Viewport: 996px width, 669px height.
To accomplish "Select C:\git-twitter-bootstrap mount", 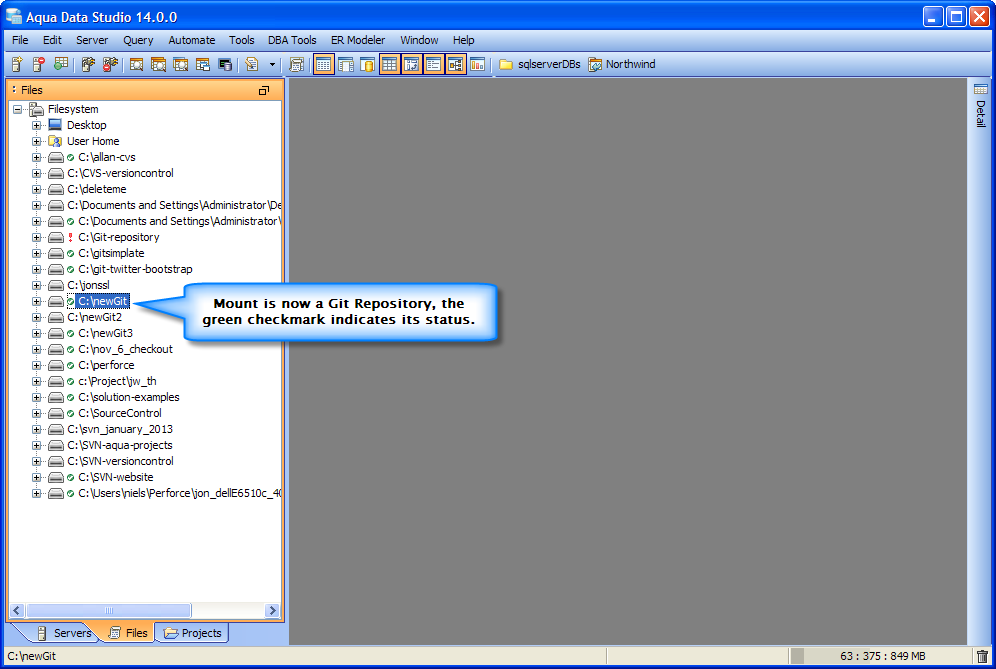I will pos(135,269).
